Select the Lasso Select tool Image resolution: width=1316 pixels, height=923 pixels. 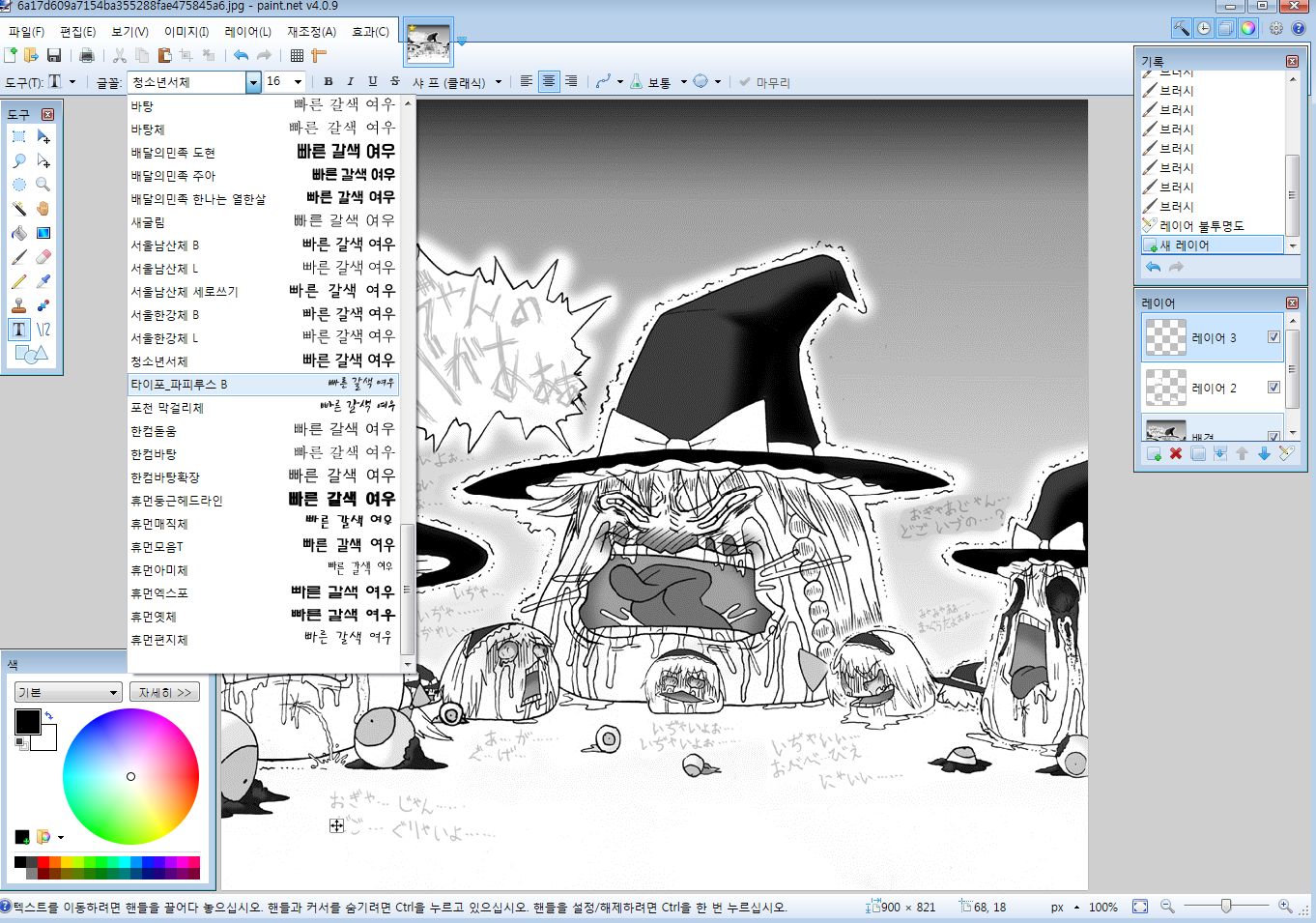19,160
